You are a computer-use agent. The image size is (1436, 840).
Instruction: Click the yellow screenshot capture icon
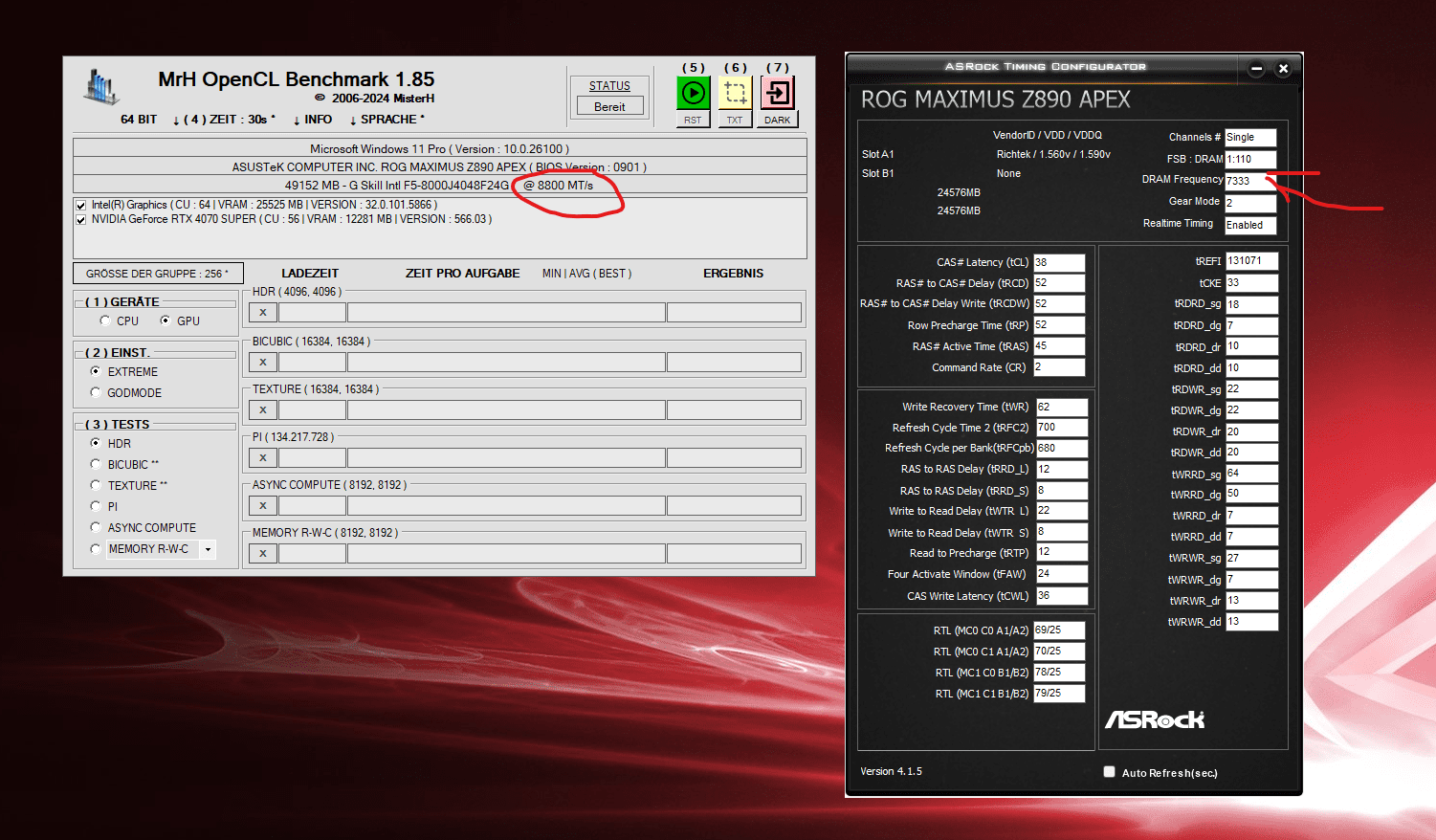tap(735, 93)
